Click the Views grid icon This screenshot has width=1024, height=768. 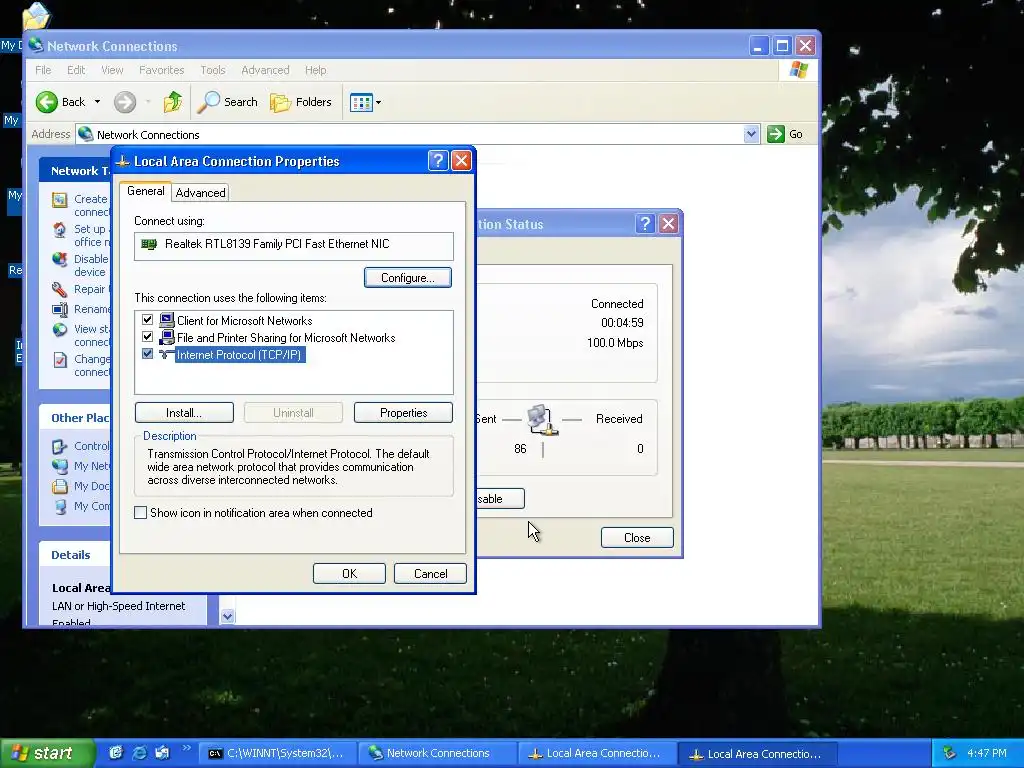360,102
